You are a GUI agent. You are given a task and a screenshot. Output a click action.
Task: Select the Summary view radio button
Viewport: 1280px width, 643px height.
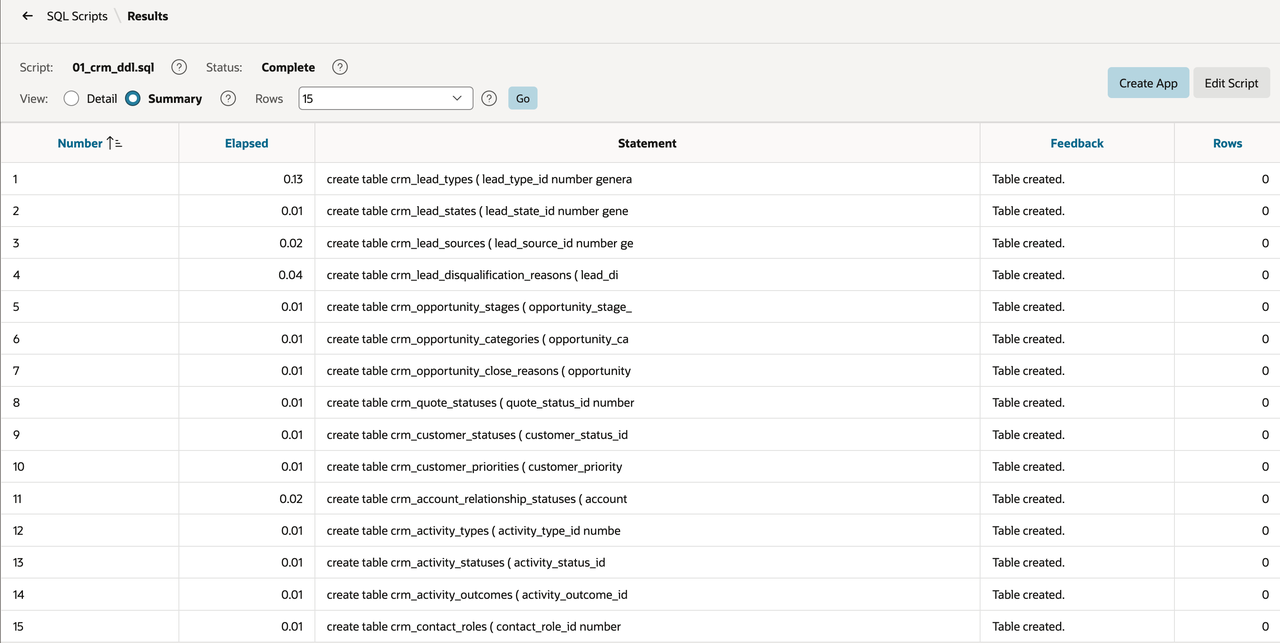(133, 98)
